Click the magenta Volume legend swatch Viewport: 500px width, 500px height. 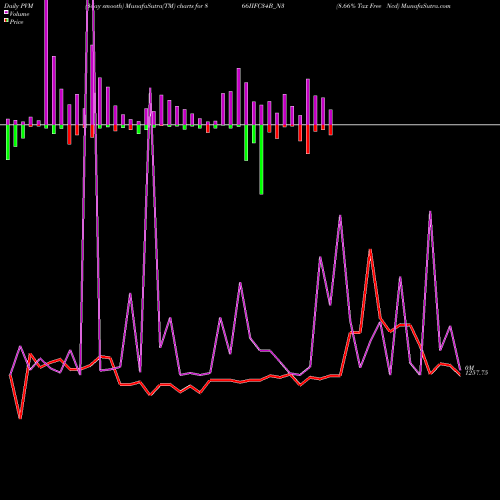(x=6, y=13)
